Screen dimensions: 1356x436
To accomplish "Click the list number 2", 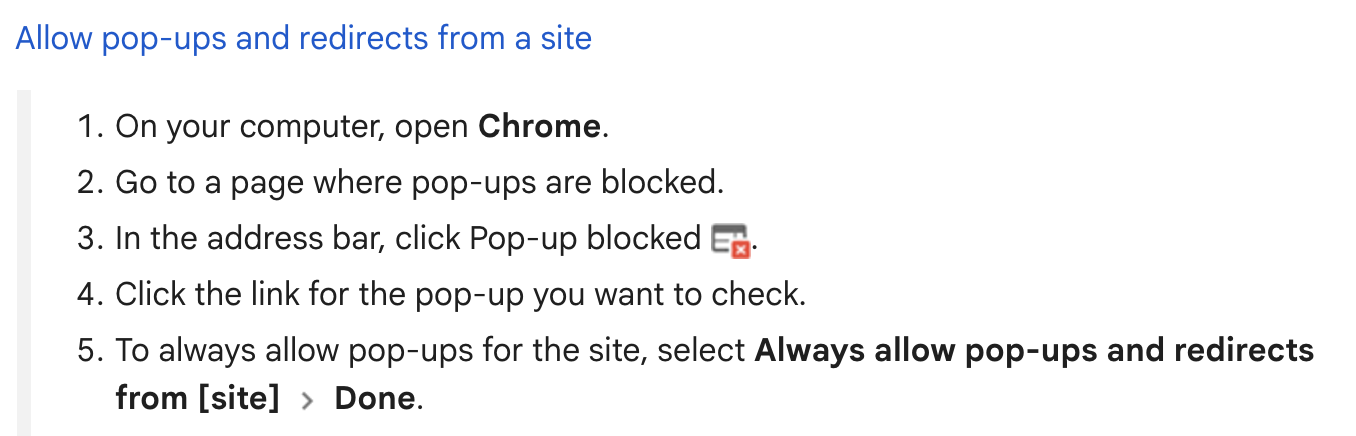I will pos(90,183).
